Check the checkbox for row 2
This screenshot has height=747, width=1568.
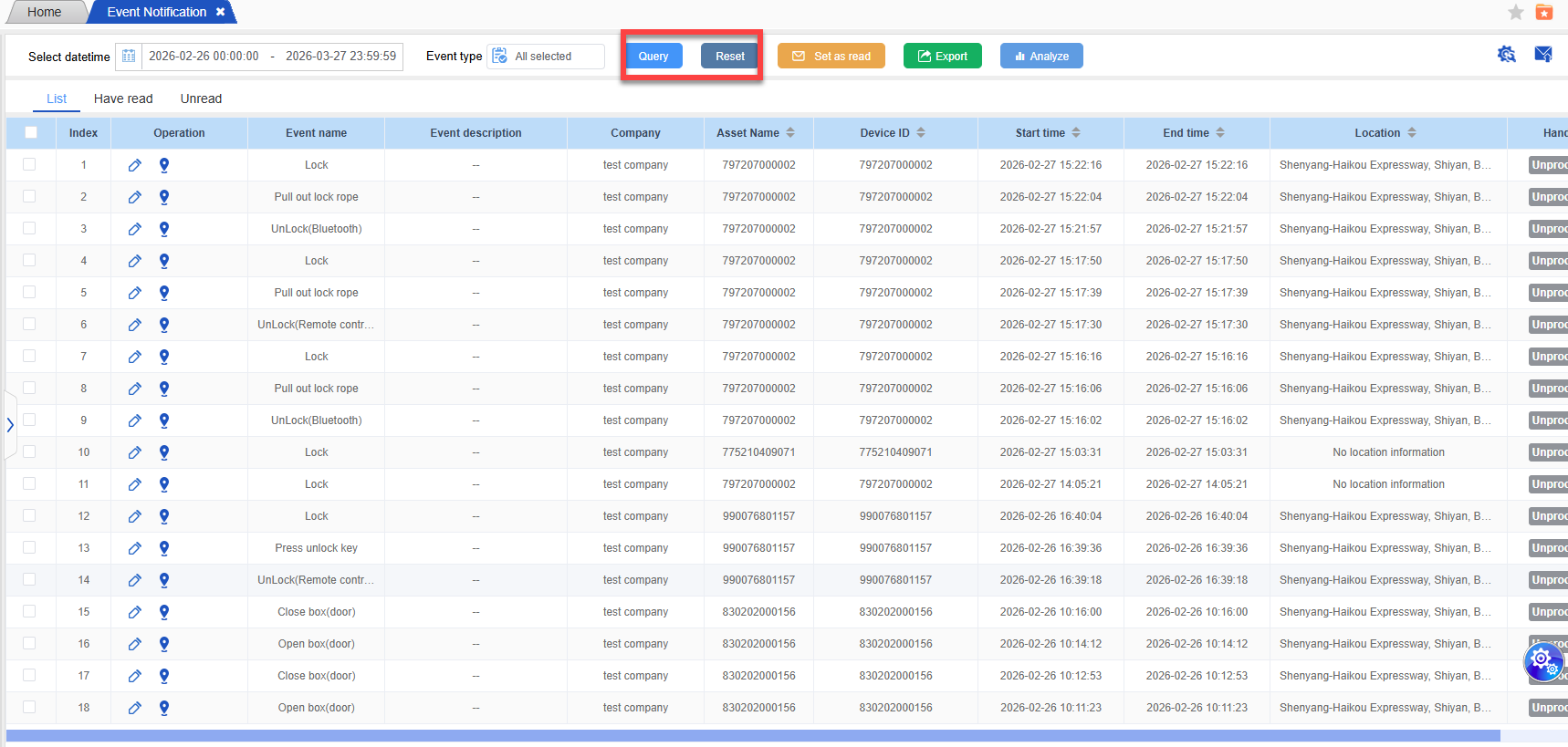click(x=29, y=196)
